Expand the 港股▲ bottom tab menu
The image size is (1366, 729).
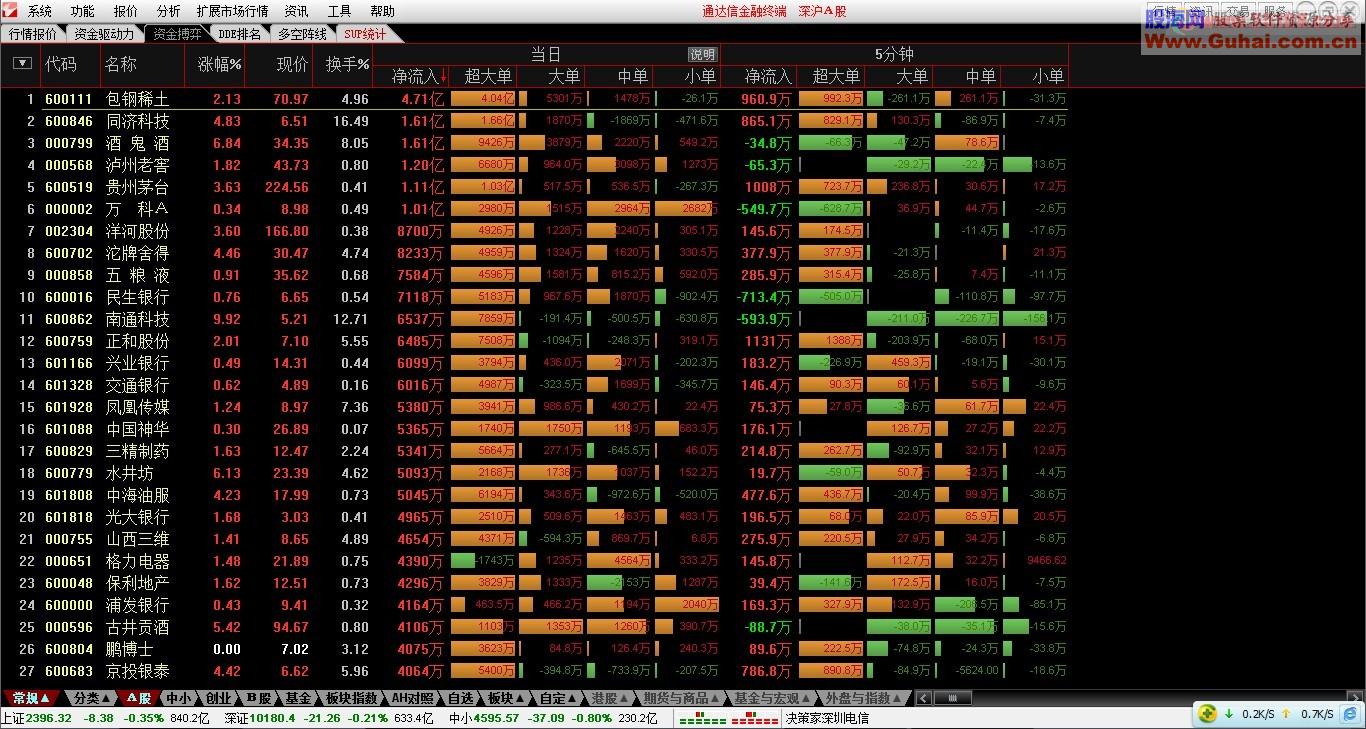tap(610, 698)
